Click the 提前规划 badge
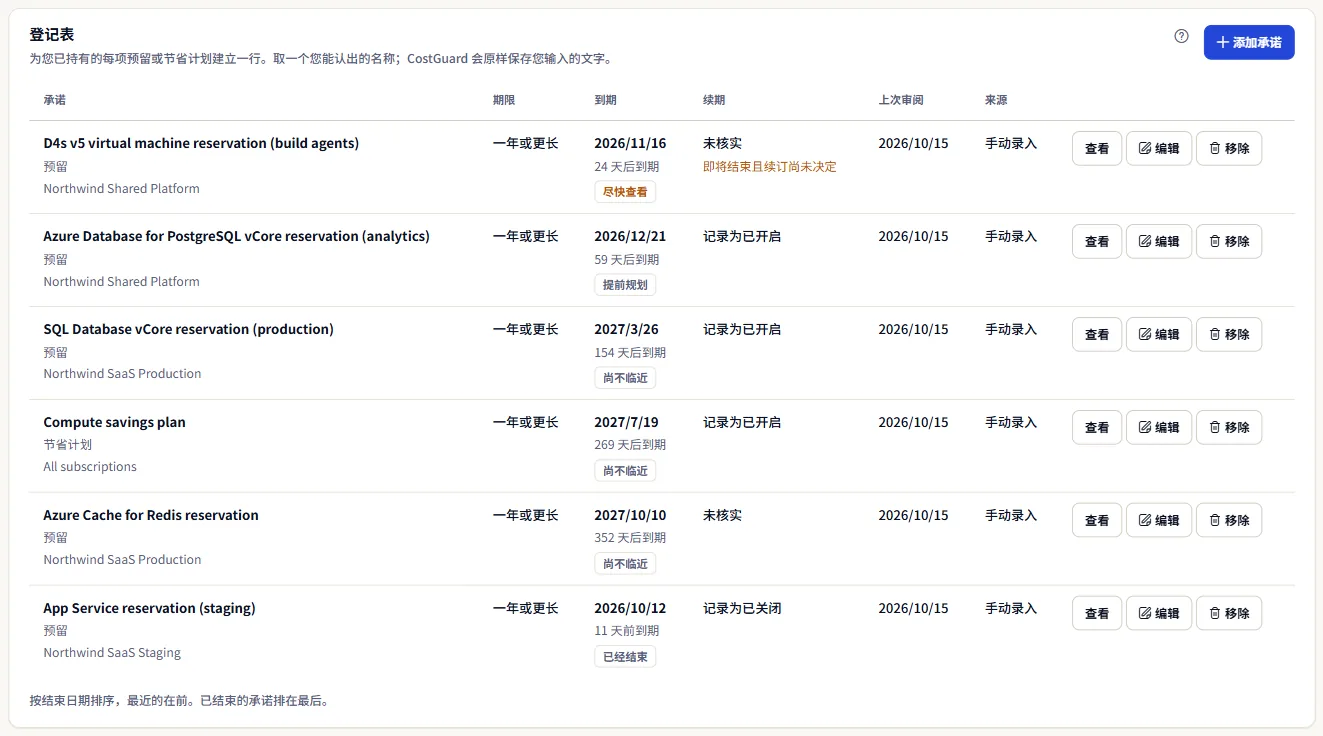This screenshot has width=1323, height=736. pos(625,285)
